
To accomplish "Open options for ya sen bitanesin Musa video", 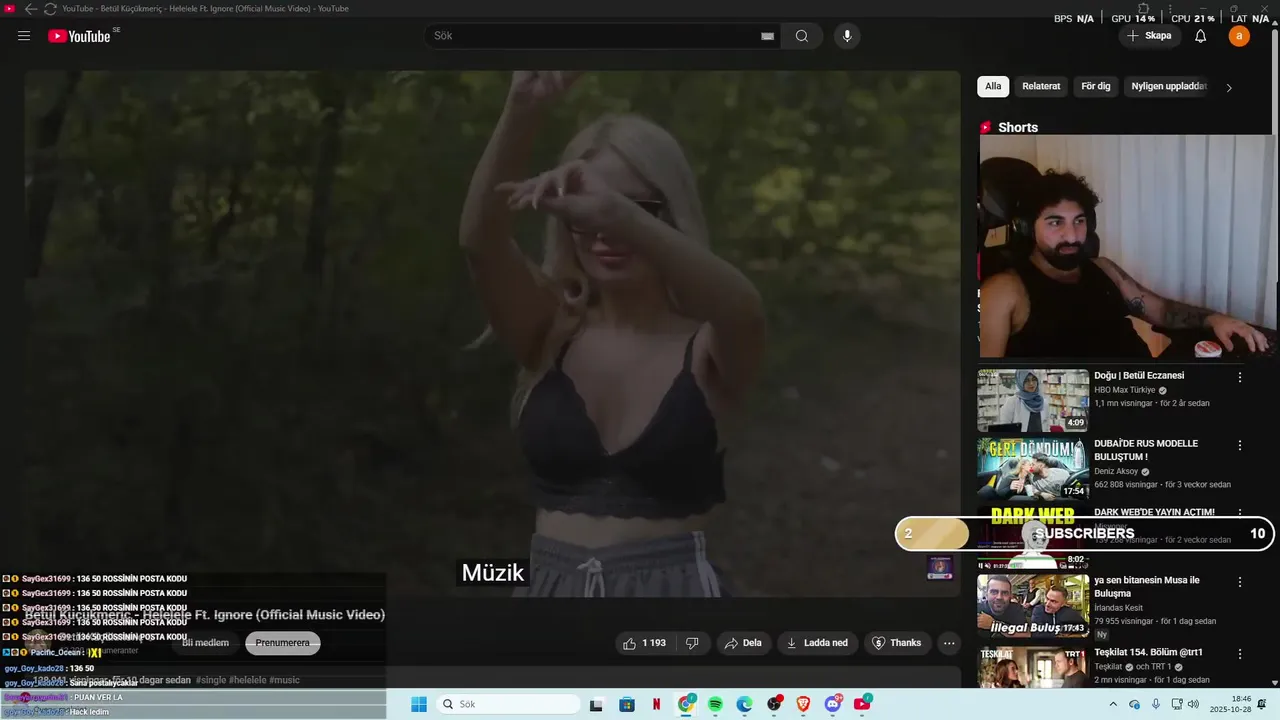I will tap(1240, 582).
